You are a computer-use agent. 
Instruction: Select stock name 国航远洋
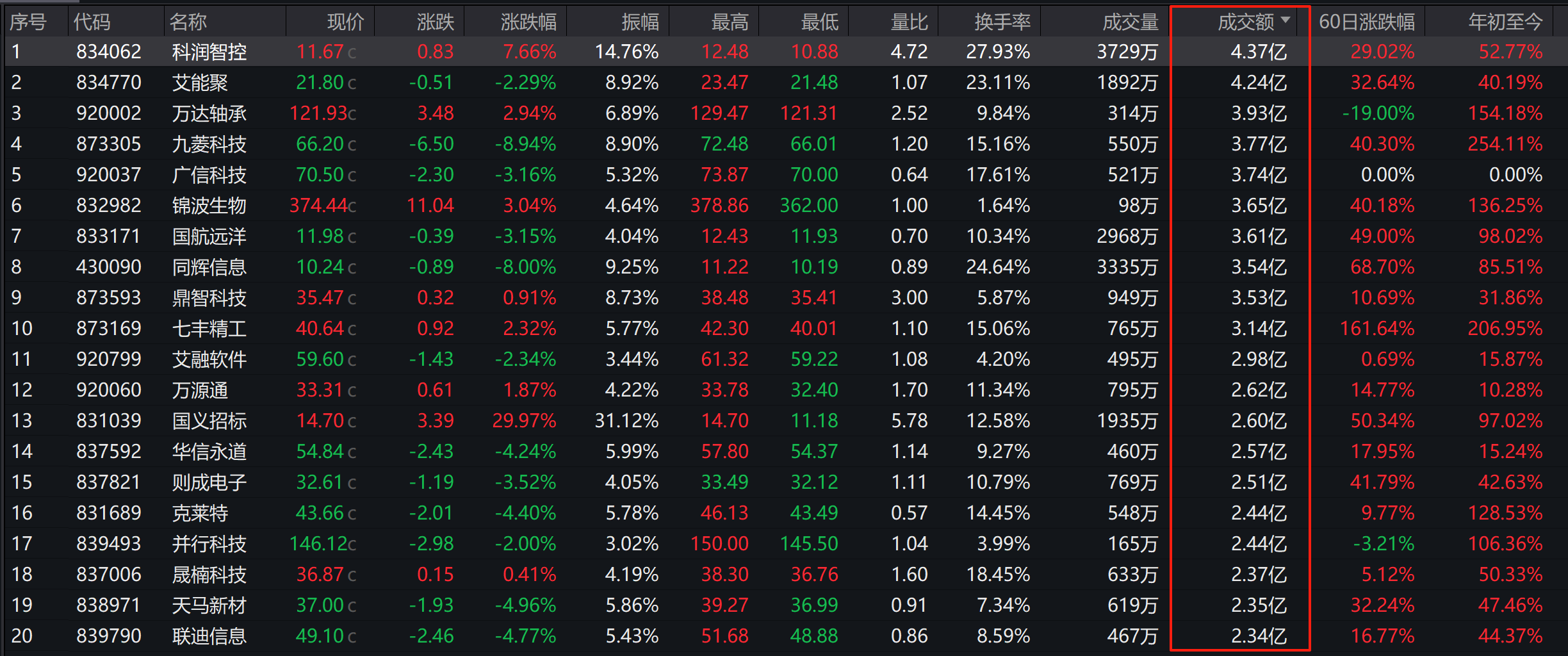pos(209,236)
